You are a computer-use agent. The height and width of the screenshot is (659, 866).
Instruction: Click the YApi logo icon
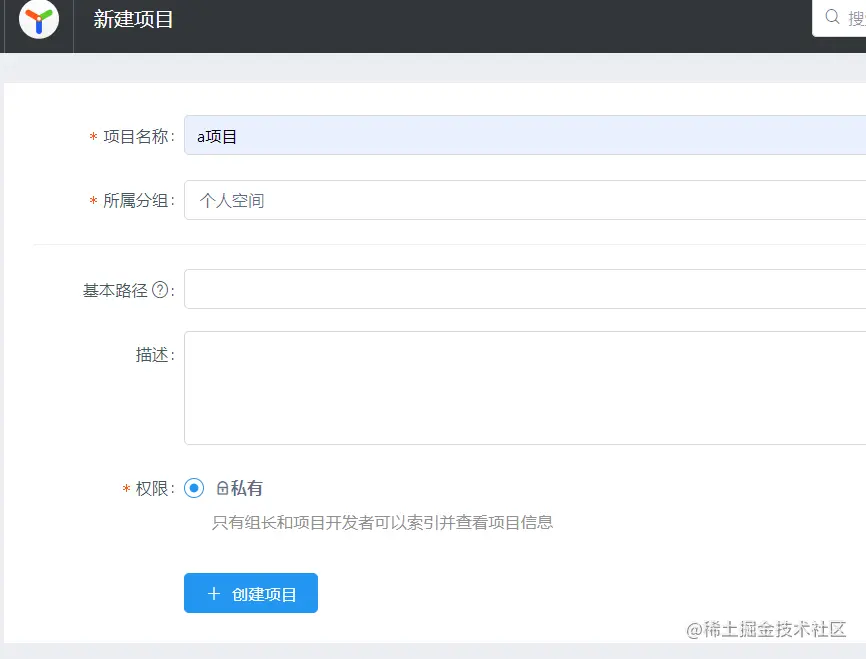click(39, 19)
